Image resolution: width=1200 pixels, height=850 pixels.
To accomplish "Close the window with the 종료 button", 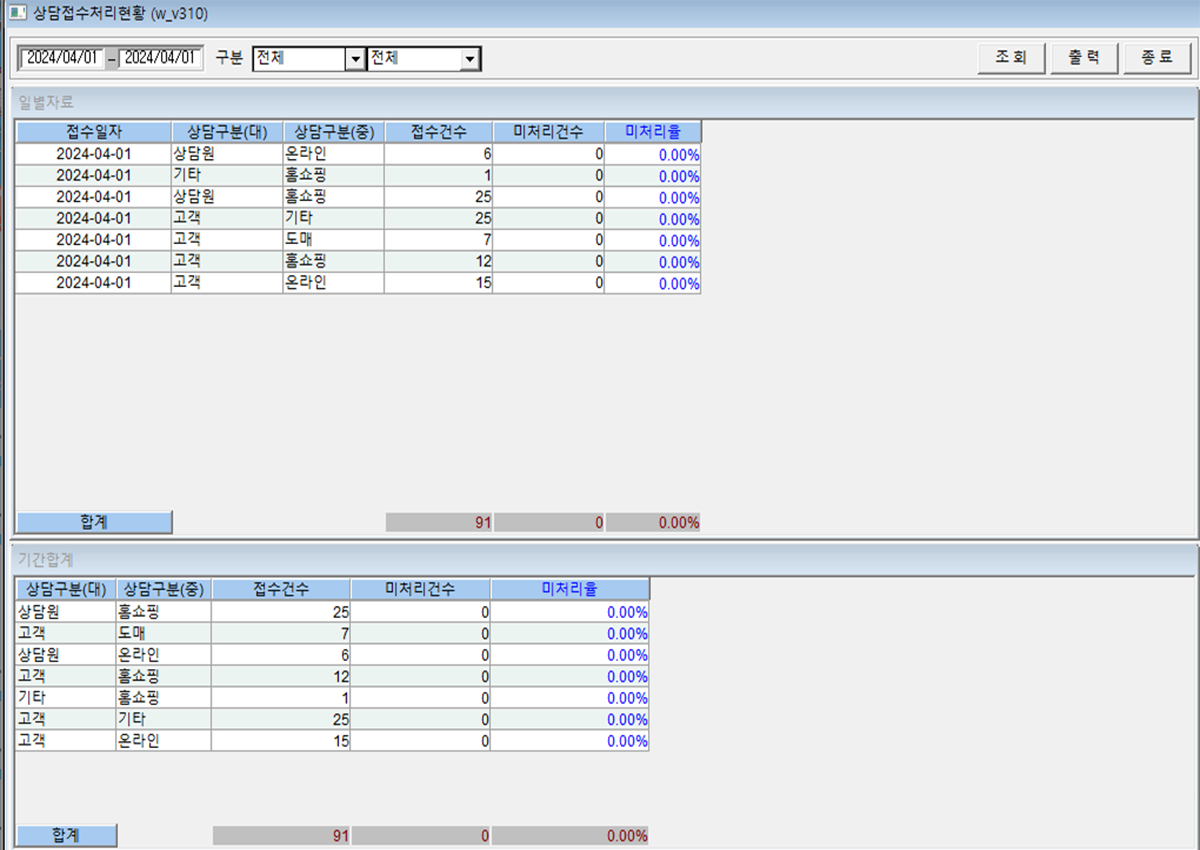I will coord(1156,58).
